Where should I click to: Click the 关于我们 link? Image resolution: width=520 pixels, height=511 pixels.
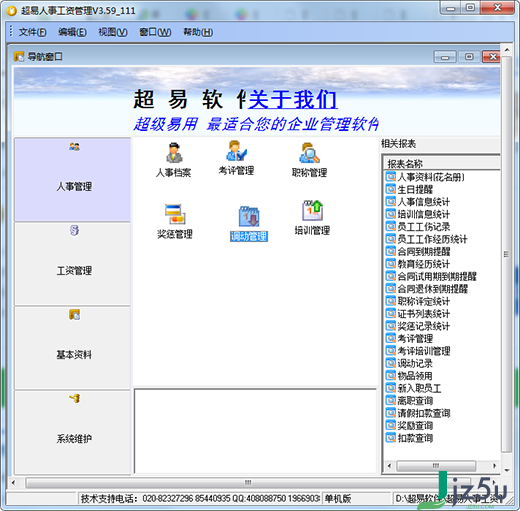pyautogui.click(x=293, y=99)
